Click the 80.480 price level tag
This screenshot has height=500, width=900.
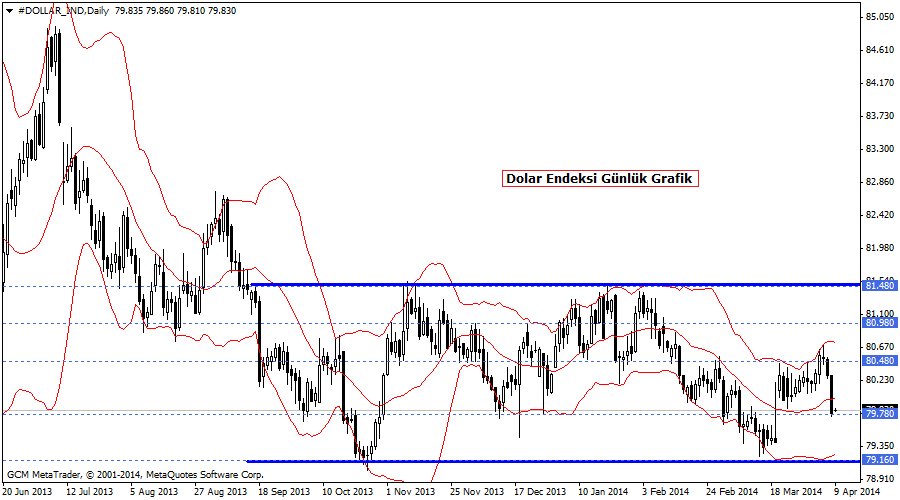click(x=879, y=361)
